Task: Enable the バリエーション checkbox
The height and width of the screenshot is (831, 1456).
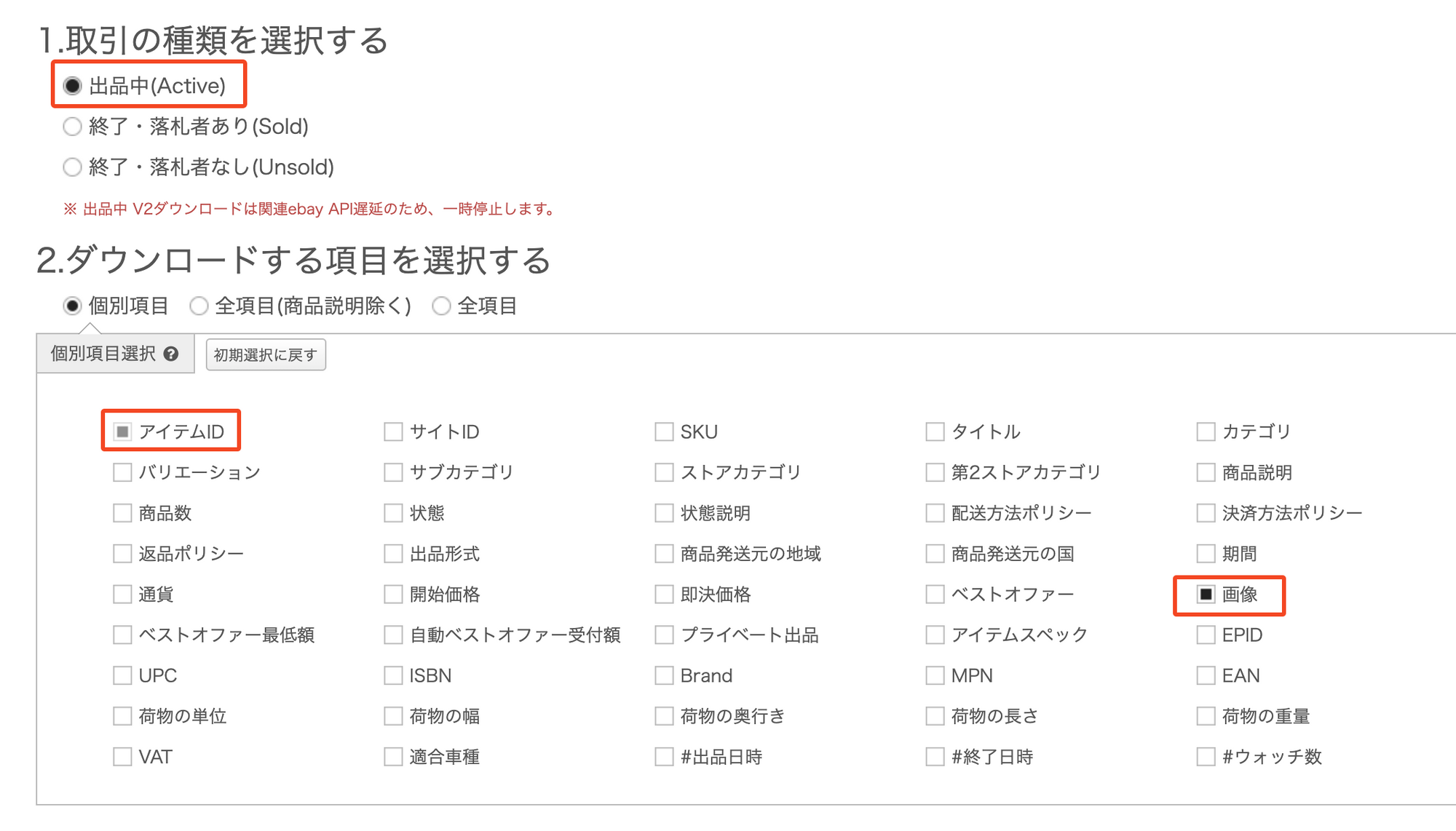Action: click(x=122, y=473)
